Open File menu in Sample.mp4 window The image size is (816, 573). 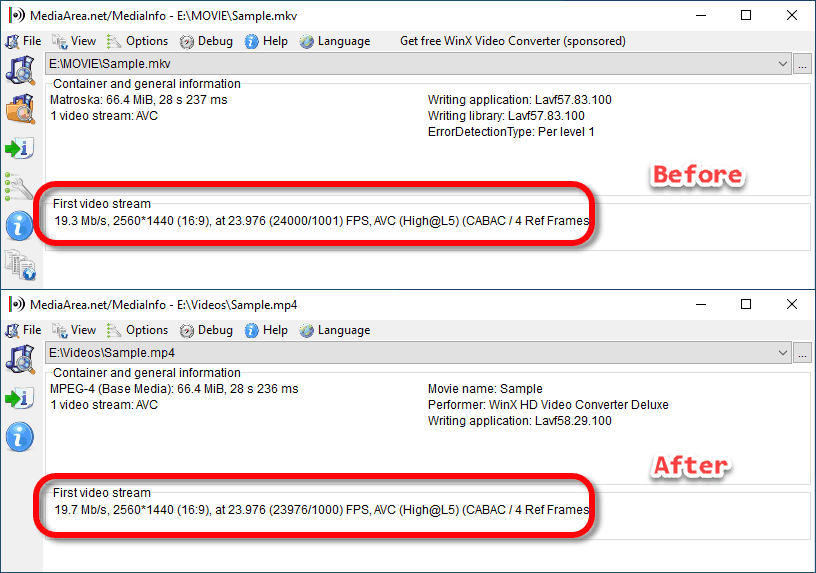tap(23, 330)
